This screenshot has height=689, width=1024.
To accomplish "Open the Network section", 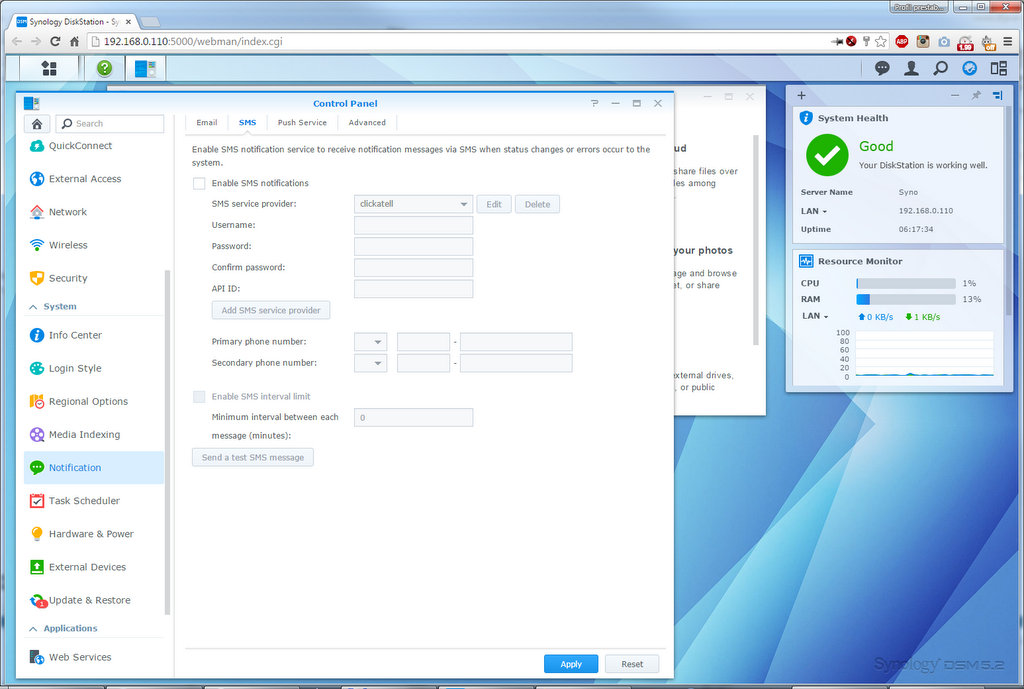I will pos(94,212).
